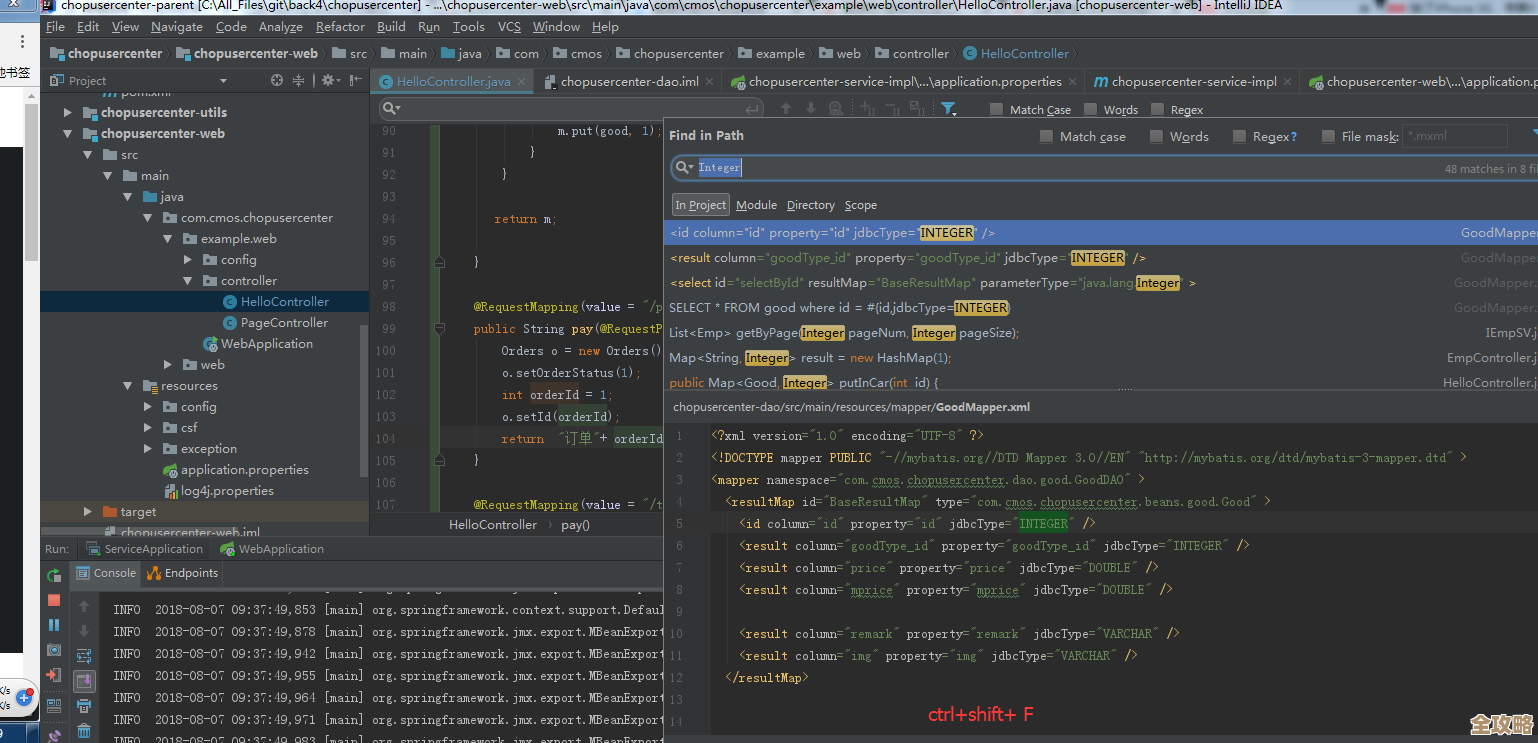Check the Words option in Find in Path
This screenshot has width=1538, height=743.
pyautogui.click(x=1156, y=137)
